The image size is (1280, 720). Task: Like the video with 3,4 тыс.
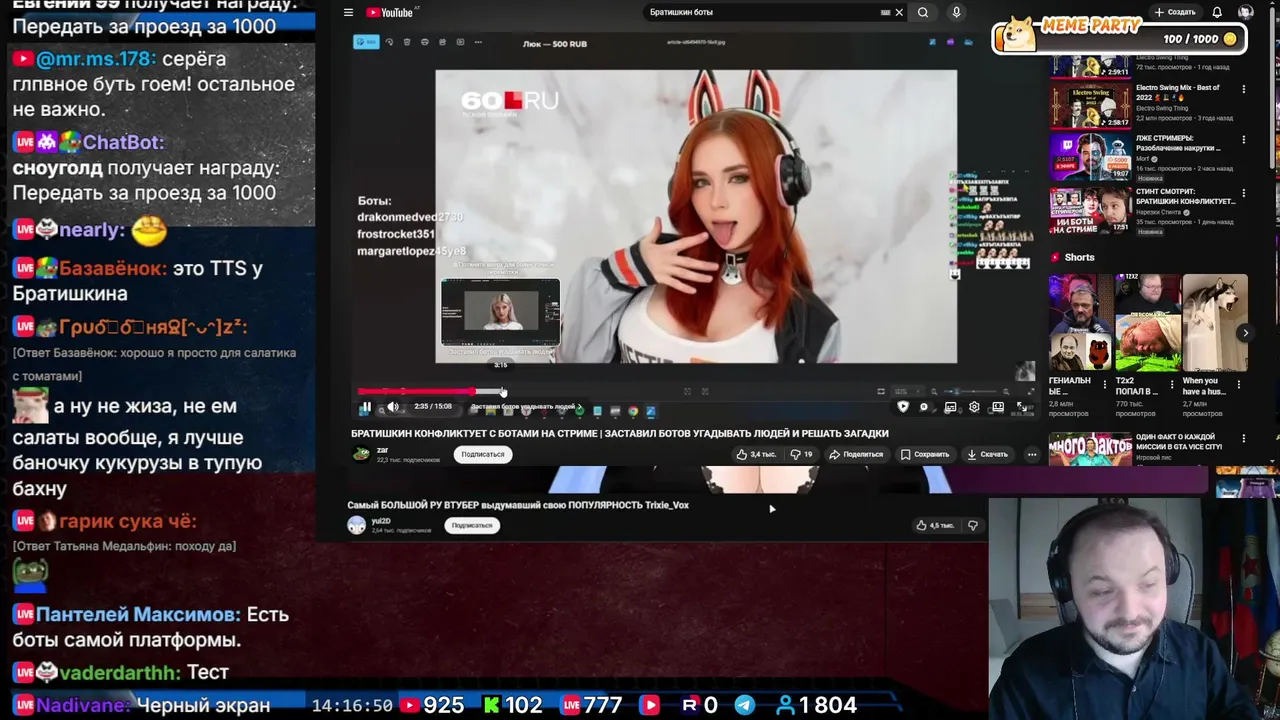tap(756, 454)
